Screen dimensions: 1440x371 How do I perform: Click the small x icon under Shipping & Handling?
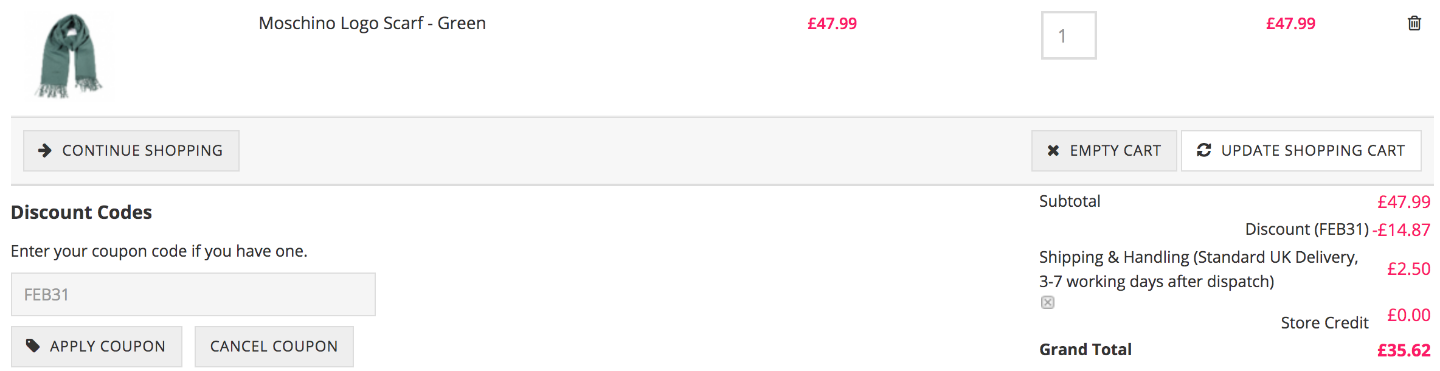pos(1047,302)
